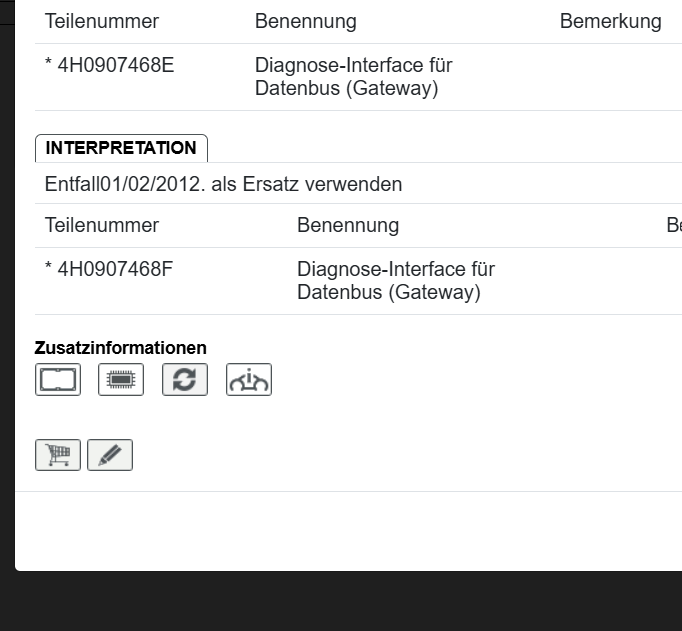The height and width of the screenshot is (631, 682).
Task: Click the microchip icon under Zusatzinformationen
Action: (x=121, y=379)
